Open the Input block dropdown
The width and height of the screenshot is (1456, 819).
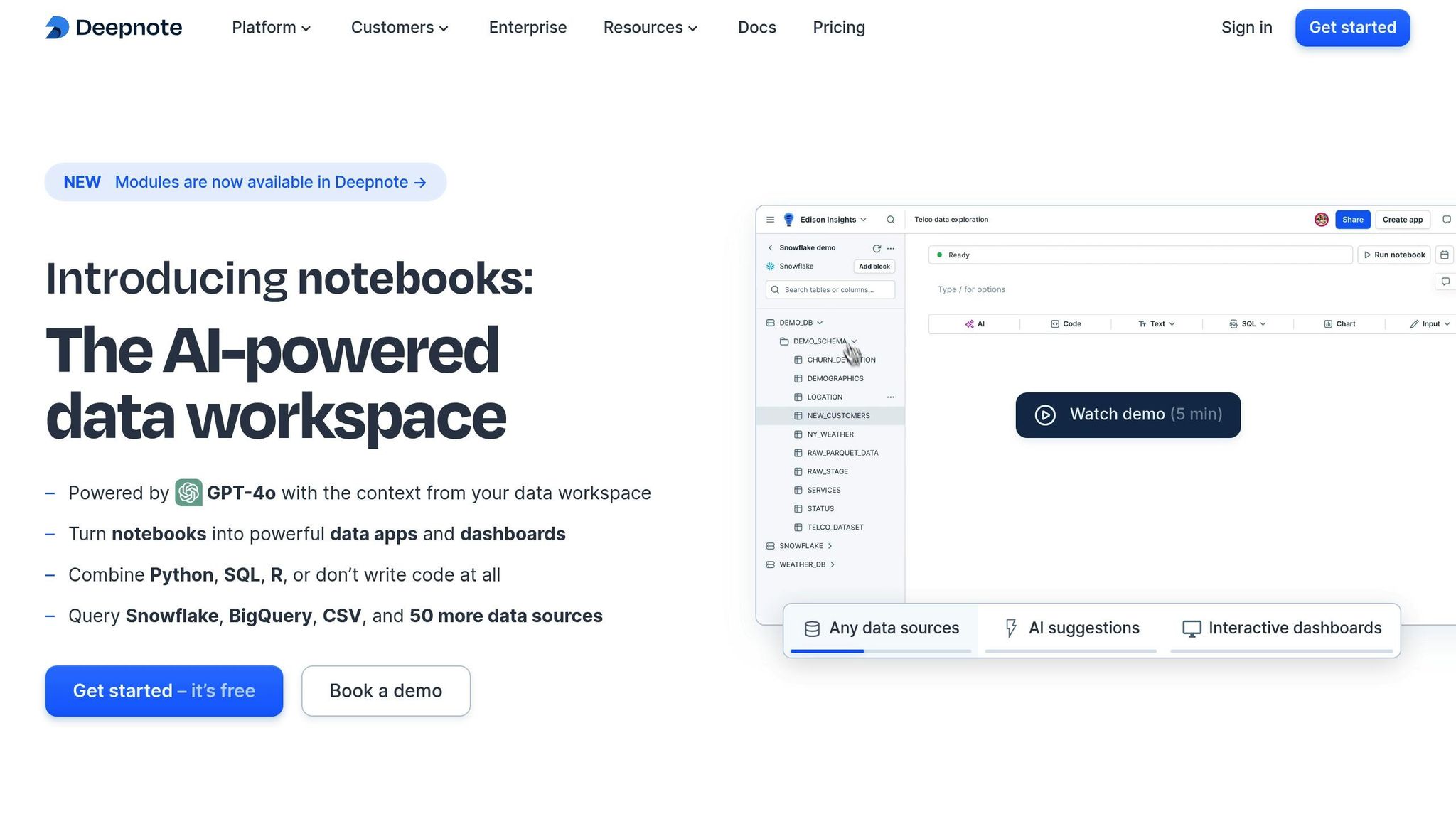coord(1430,324)
